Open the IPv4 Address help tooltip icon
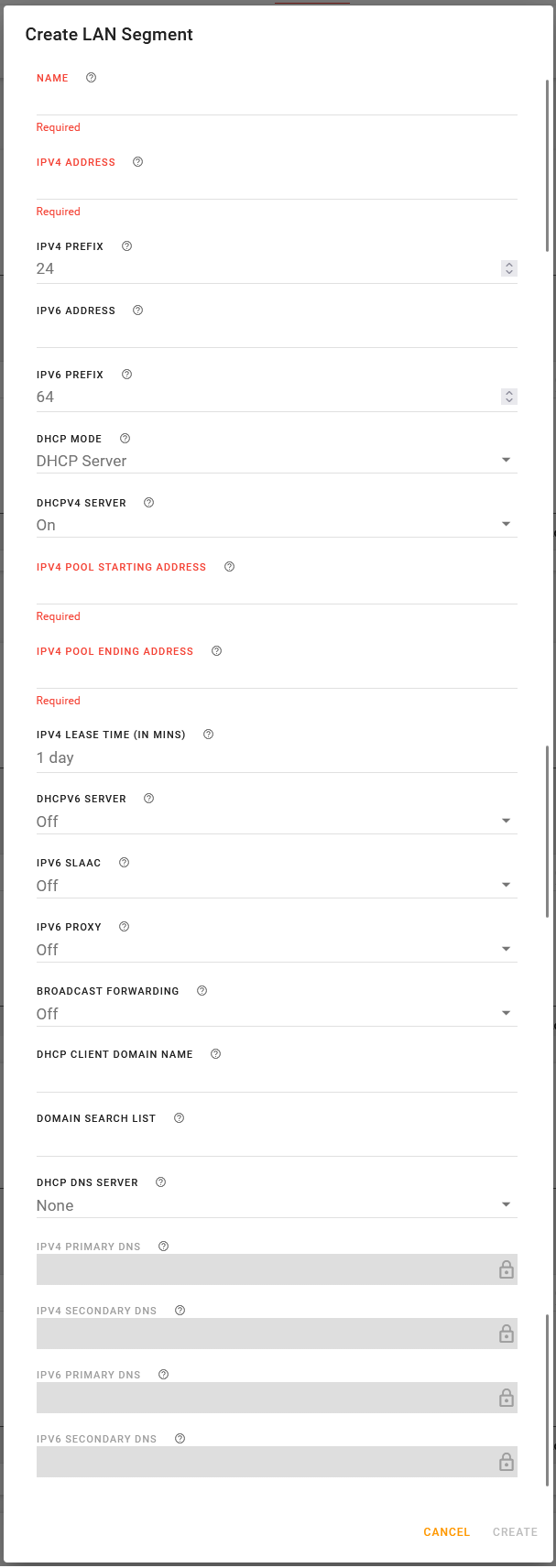The width and height of the screenshot is (556, 1568). 137,162
